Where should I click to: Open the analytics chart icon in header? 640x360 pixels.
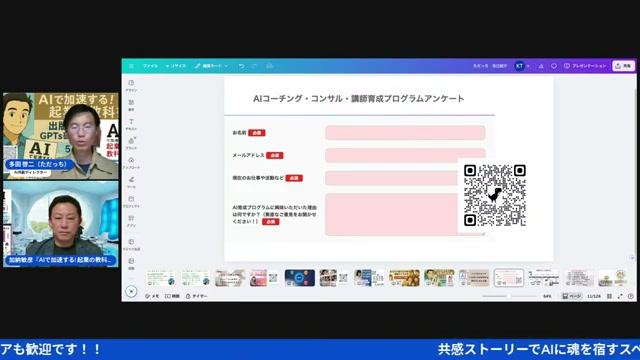541,66
